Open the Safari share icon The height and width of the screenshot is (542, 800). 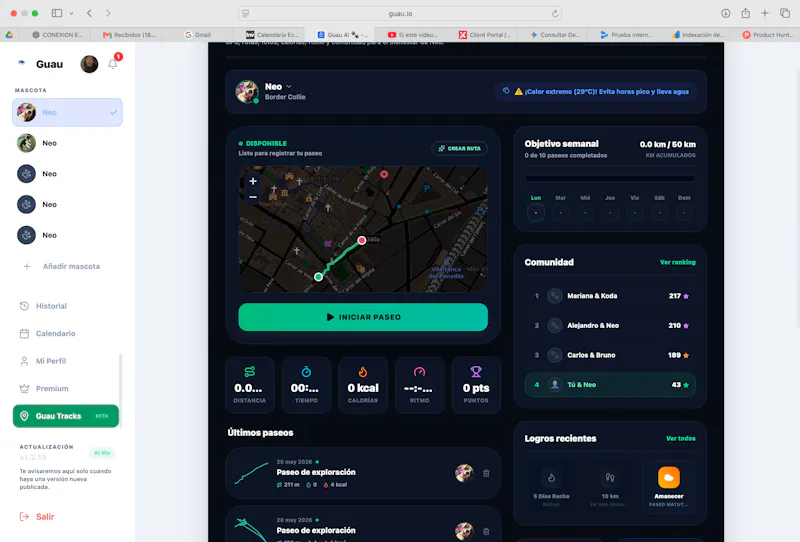click(x=745, y=13)
